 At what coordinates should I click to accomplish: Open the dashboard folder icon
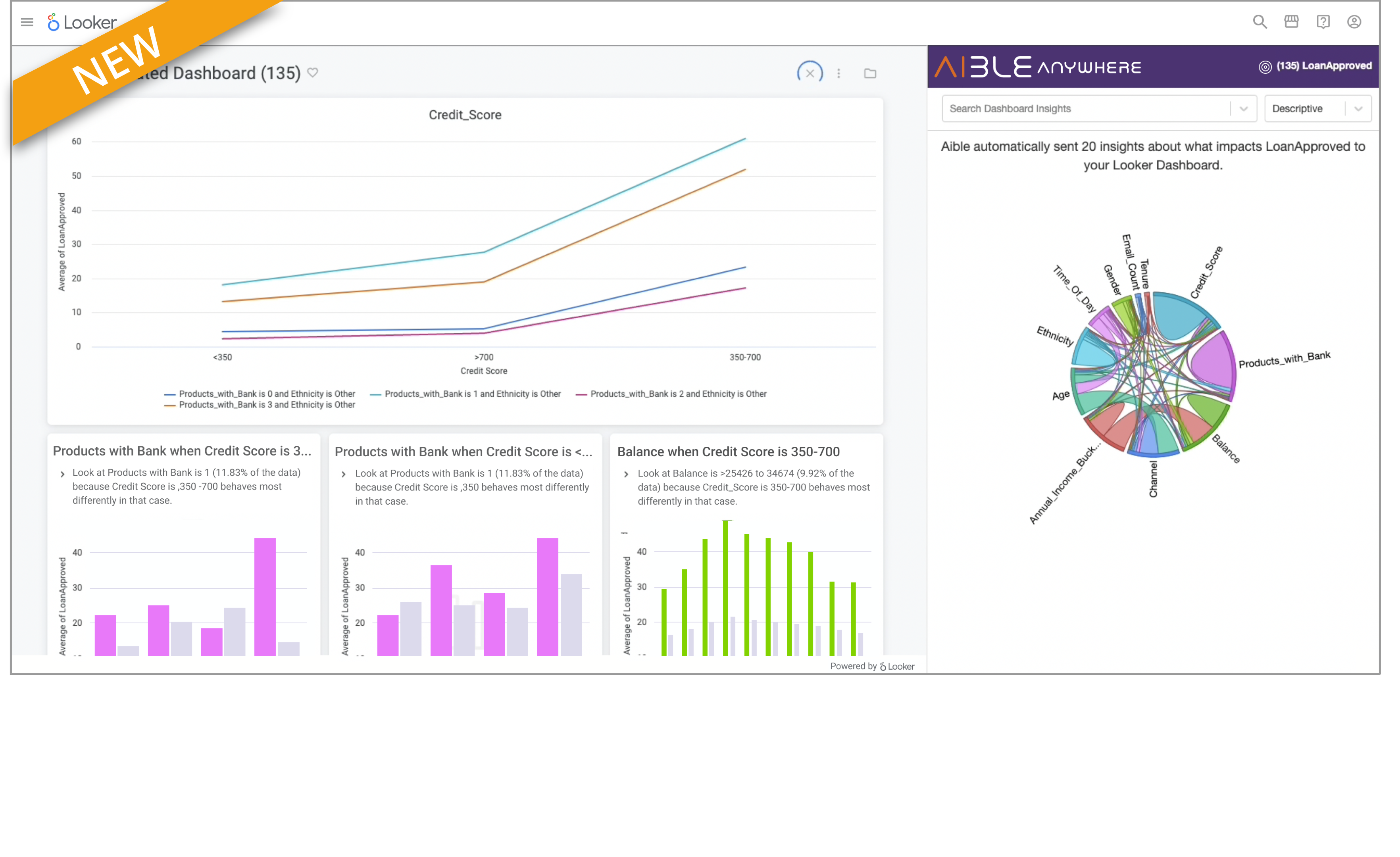coord(870,73)
